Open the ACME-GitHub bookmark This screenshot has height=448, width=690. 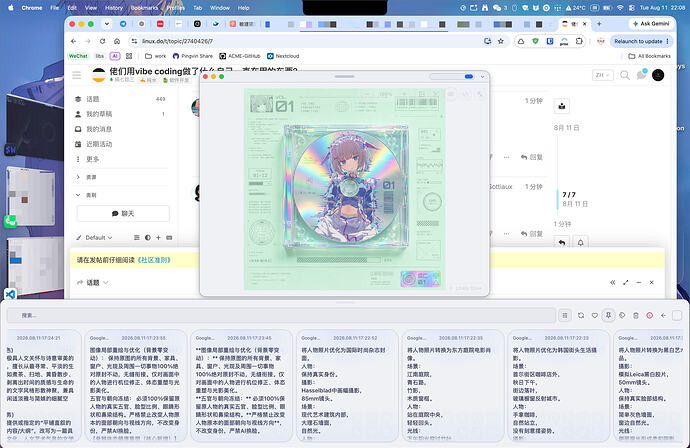pyautogui.click(x=240, y=56)
